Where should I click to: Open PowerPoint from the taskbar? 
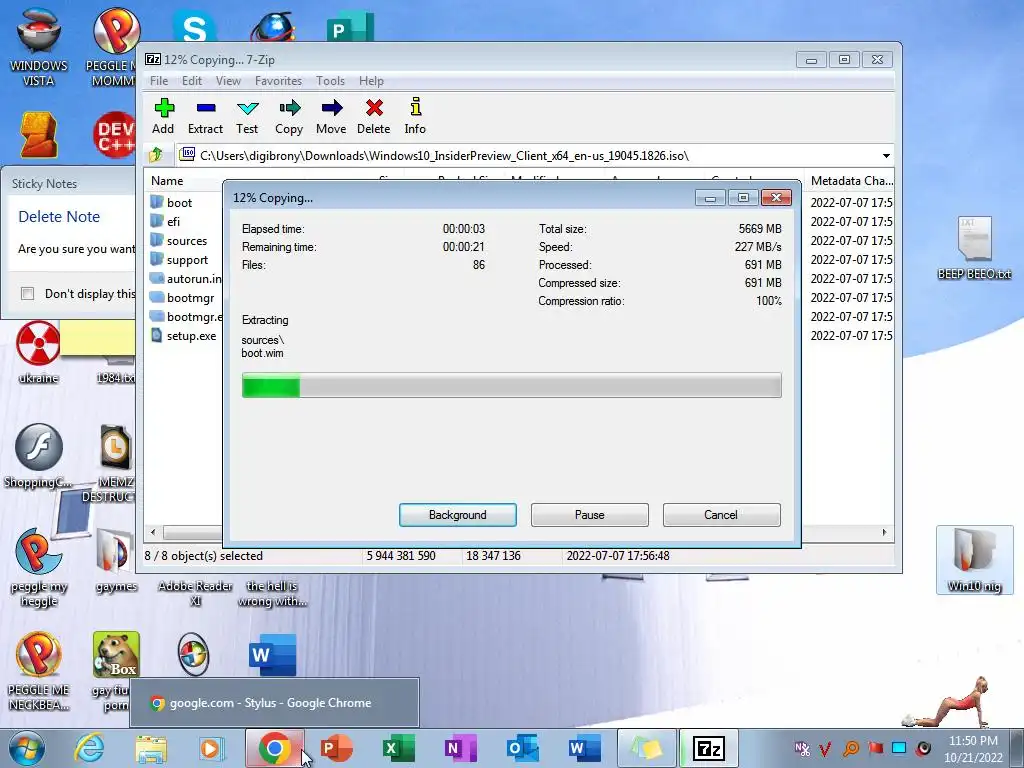pos(336,748)
